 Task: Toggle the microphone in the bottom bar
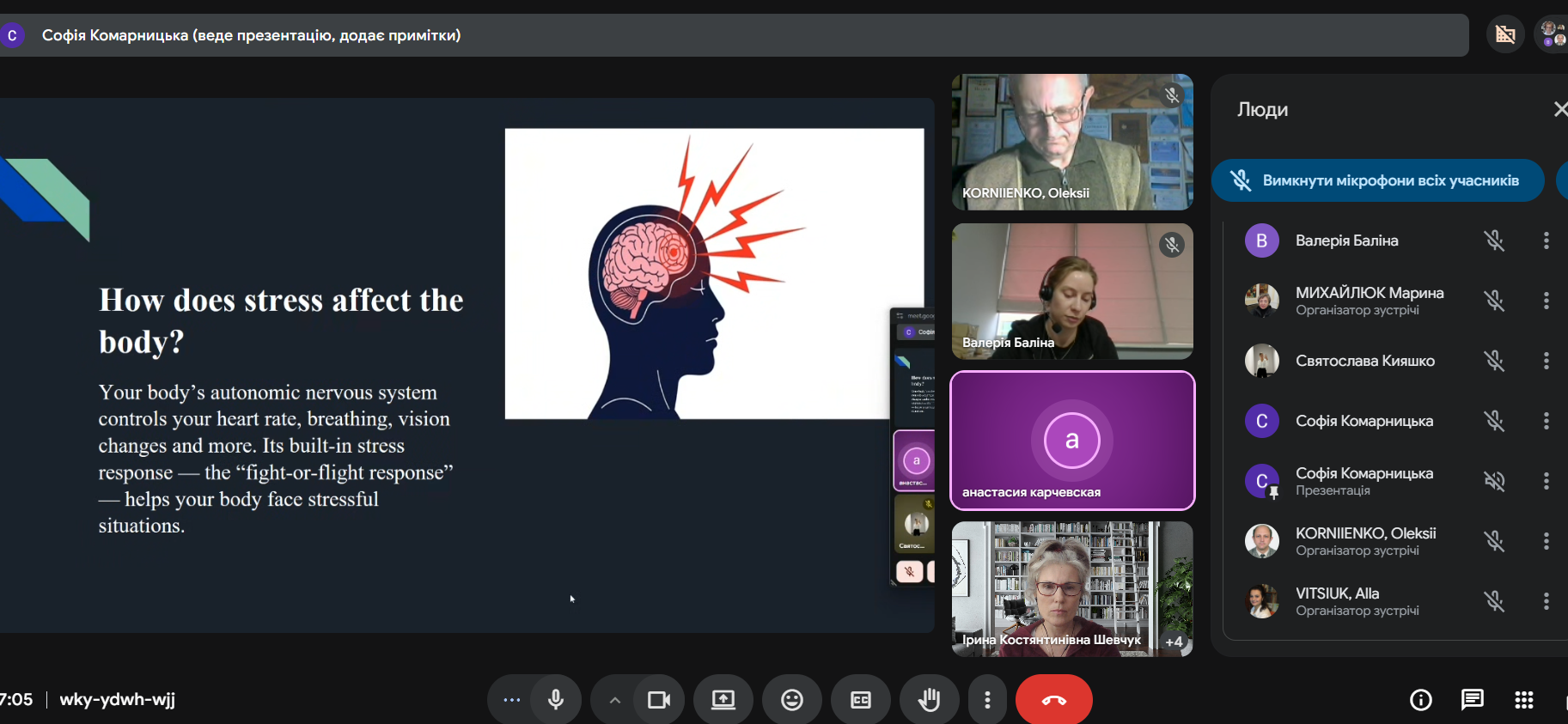(x=556, y=700)
